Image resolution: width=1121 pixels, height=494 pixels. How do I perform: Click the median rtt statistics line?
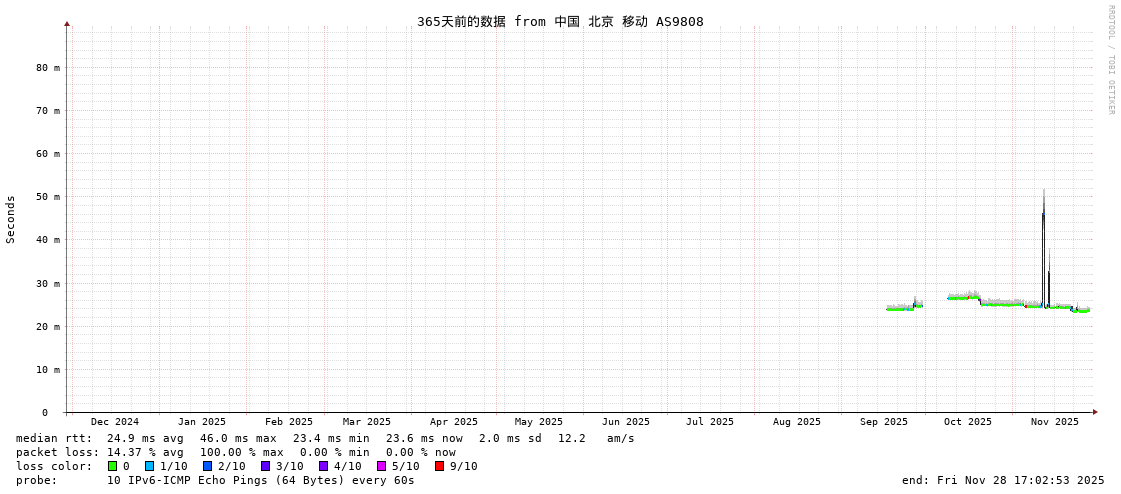click(x=325, y=438)
